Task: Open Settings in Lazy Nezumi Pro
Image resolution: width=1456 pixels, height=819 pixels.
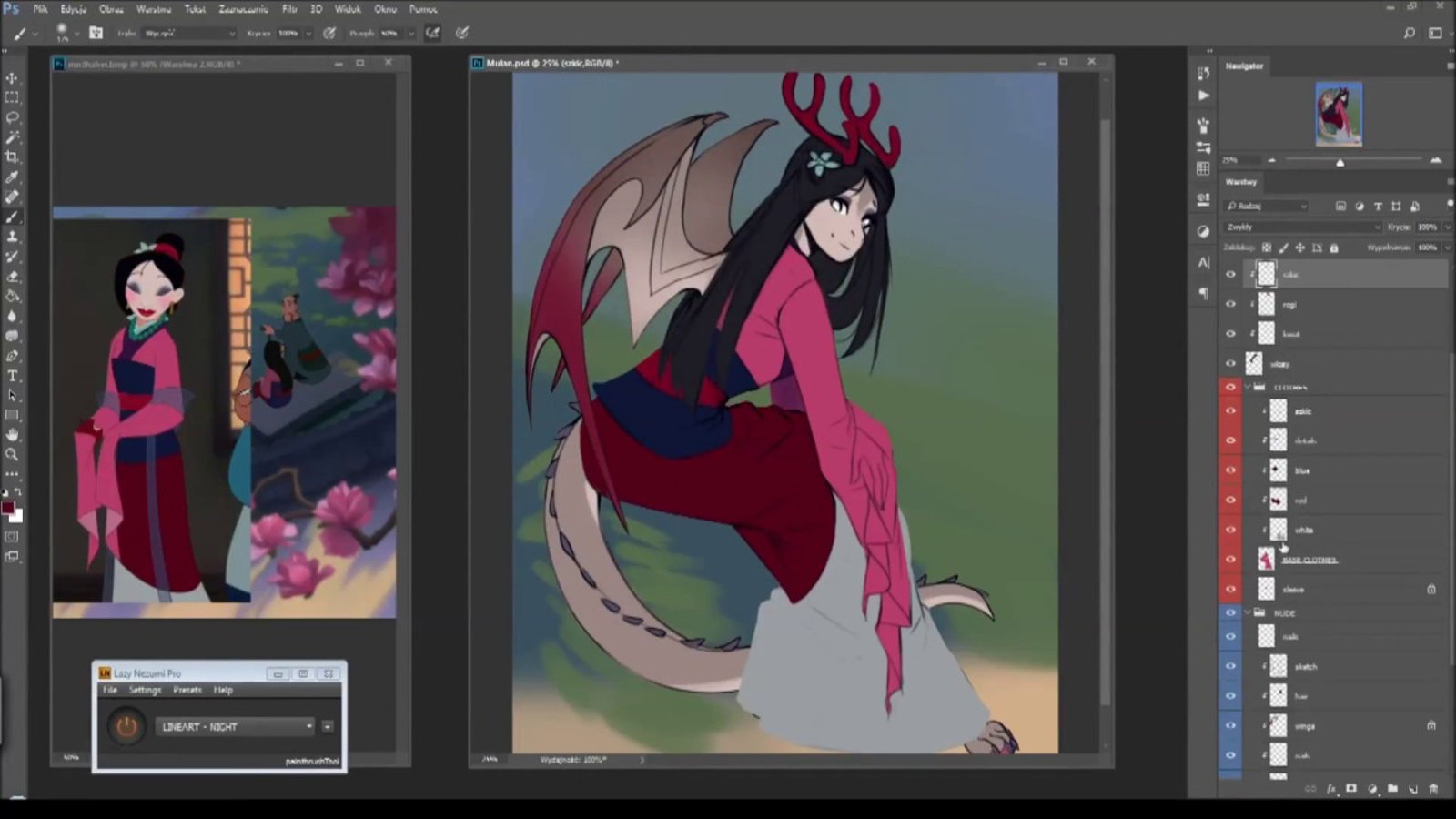Action: click(145, 690)
